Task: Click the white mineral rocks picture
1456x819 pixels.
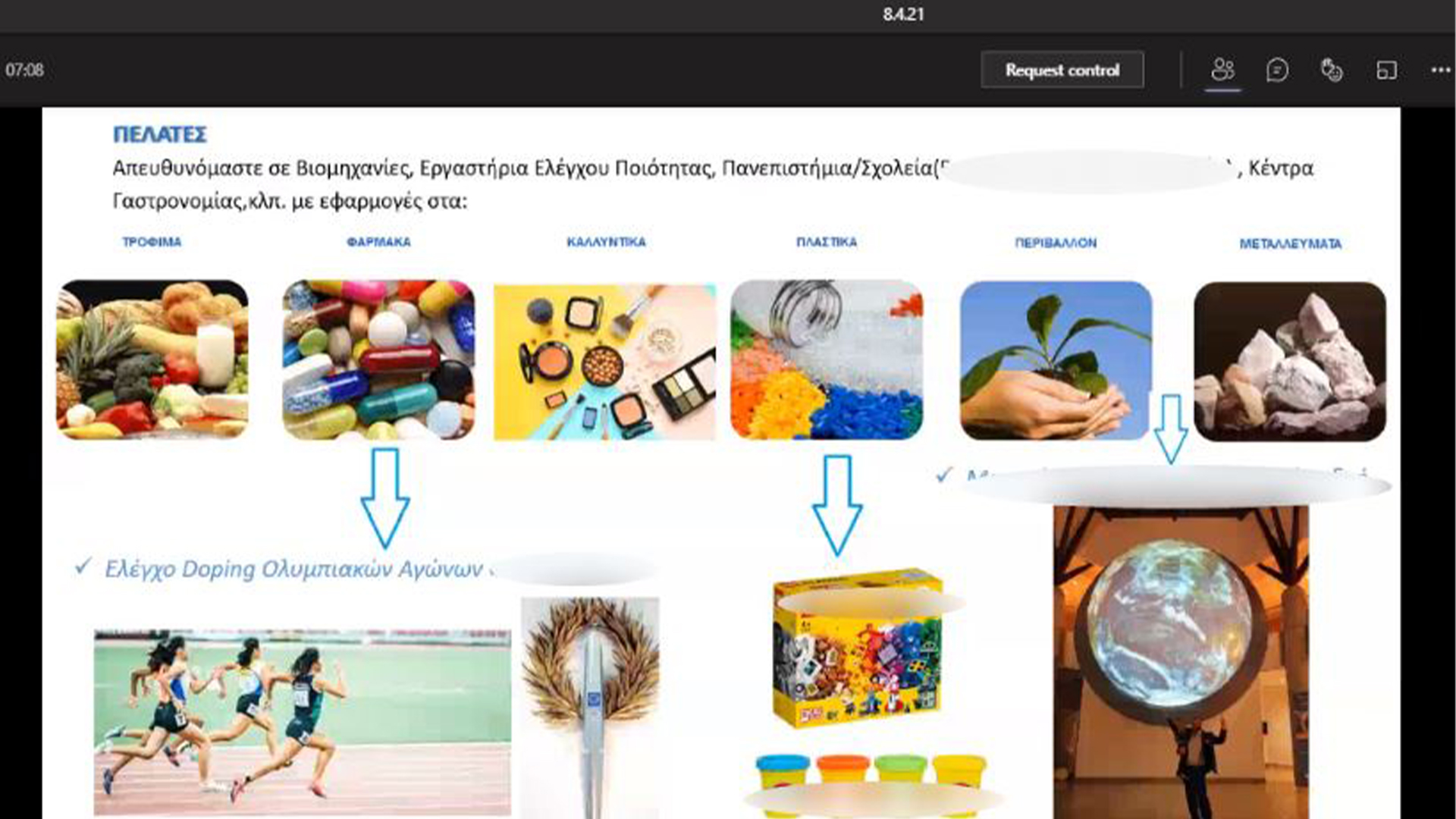Action: tap(1290, 362)
